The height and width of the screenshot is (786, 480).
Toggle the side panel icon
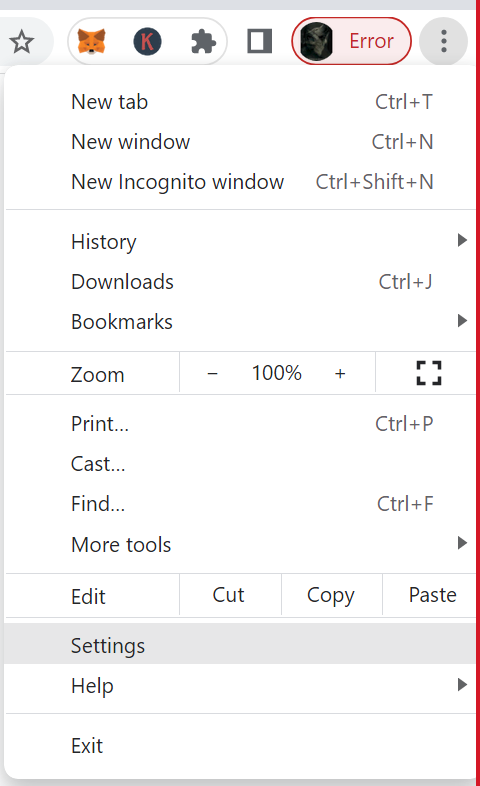pos(260,41)
